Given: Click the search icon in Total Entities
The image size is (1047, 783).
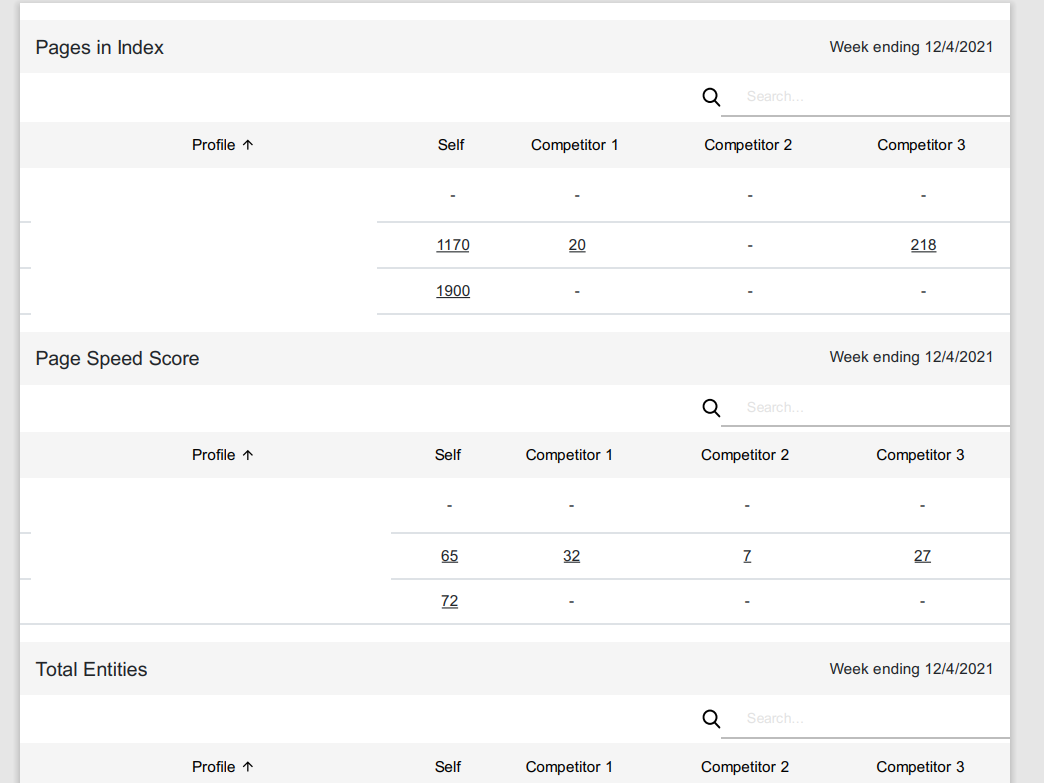Looking at the screenshot, I should coord(711,719).
